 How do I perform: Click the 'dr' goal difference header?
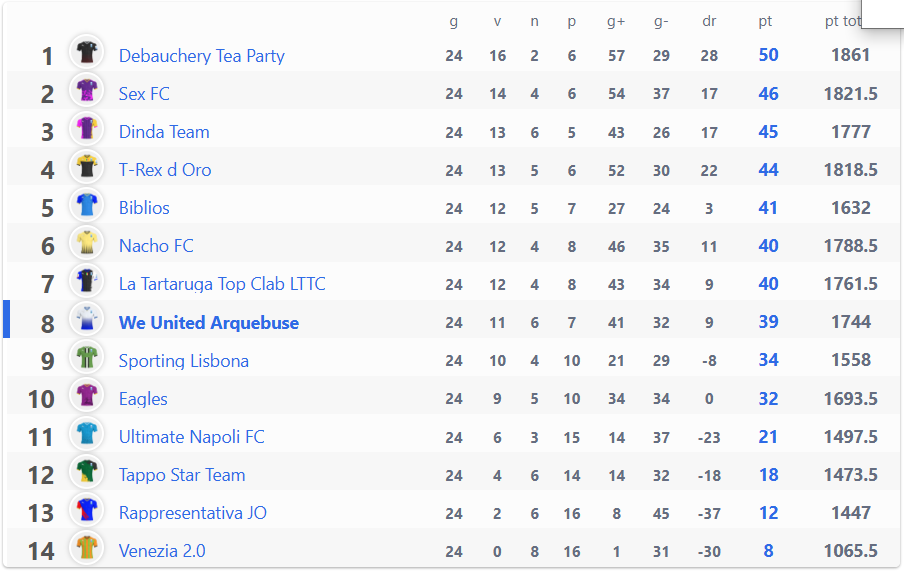pyautogui.click(x=709, y=21)
